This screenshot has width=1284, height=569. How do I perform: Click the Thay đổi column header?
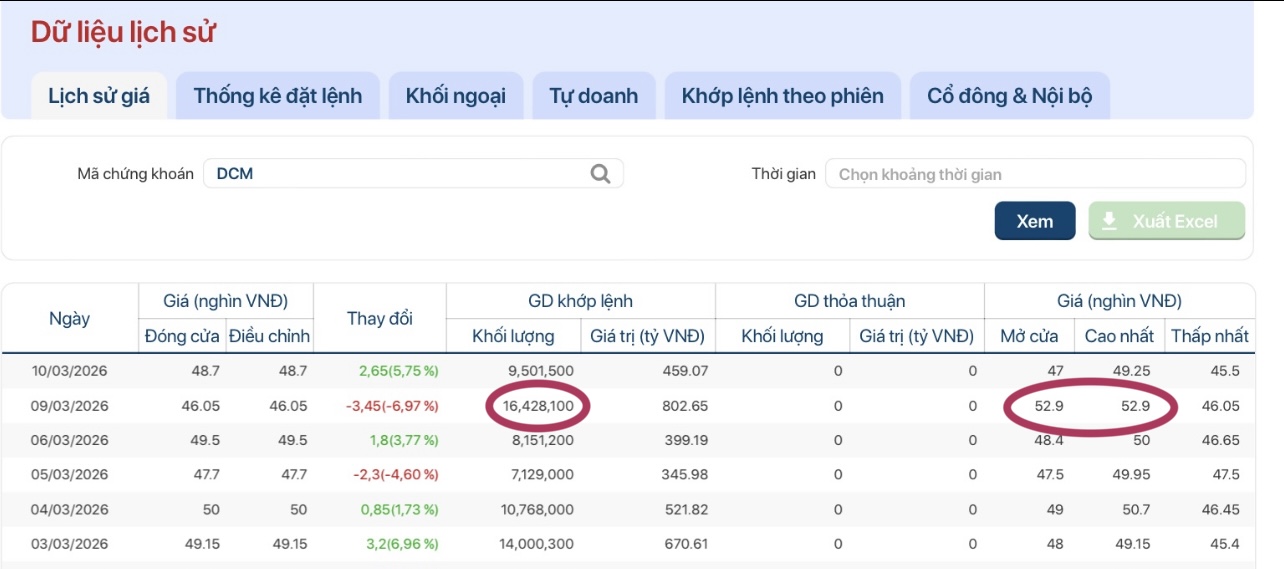coord(379,318)
